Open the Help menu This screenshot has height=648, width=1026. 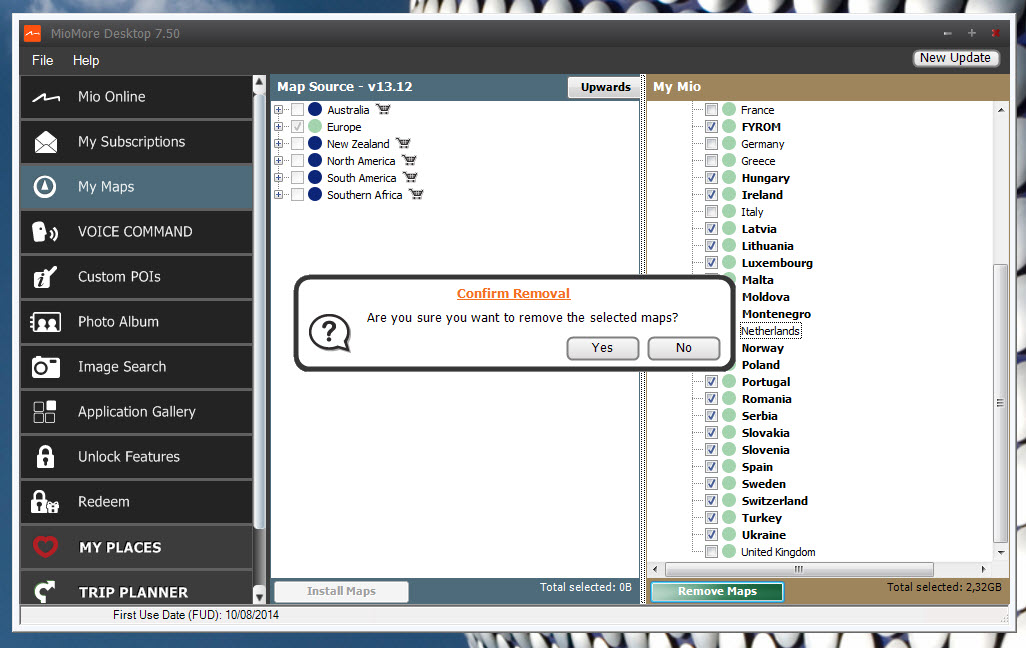(86, 60)
